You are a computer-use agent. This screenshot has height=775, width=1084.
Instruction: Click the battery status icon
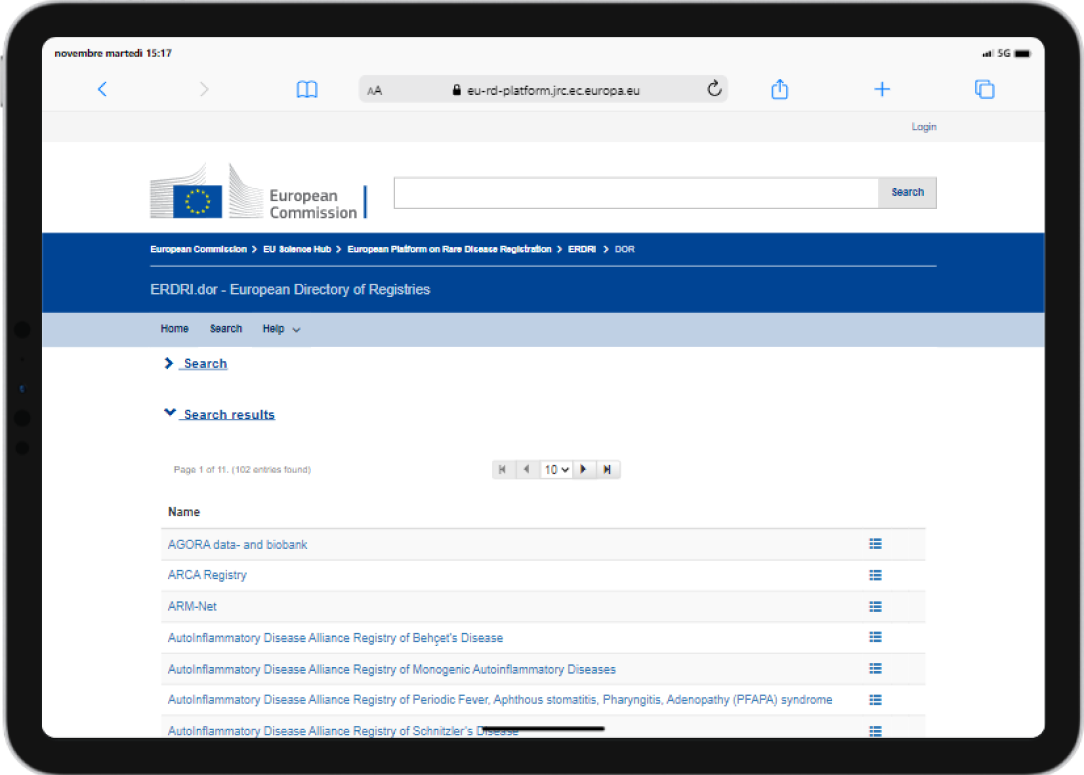coord(1022,53)
